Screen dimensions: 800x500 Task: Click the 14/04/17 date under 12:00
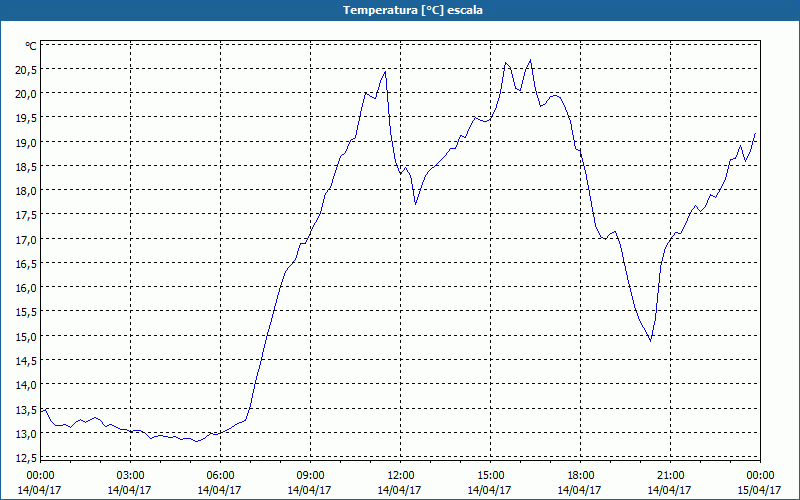399,490
